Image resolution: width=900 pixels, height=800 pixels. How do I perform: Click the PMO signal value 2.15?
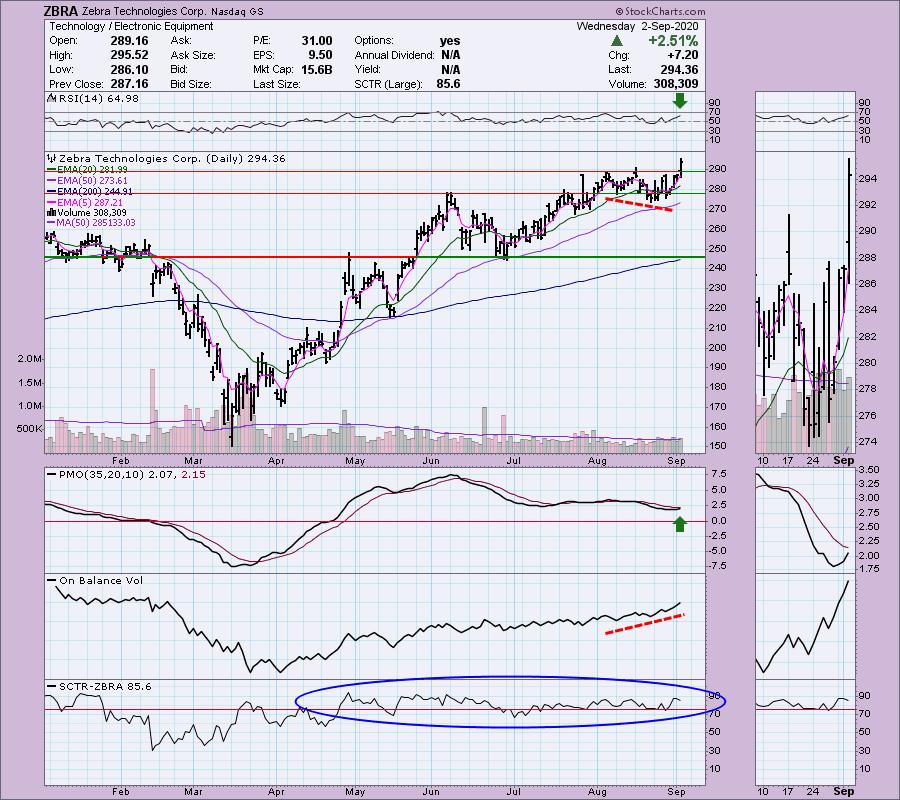193,475
